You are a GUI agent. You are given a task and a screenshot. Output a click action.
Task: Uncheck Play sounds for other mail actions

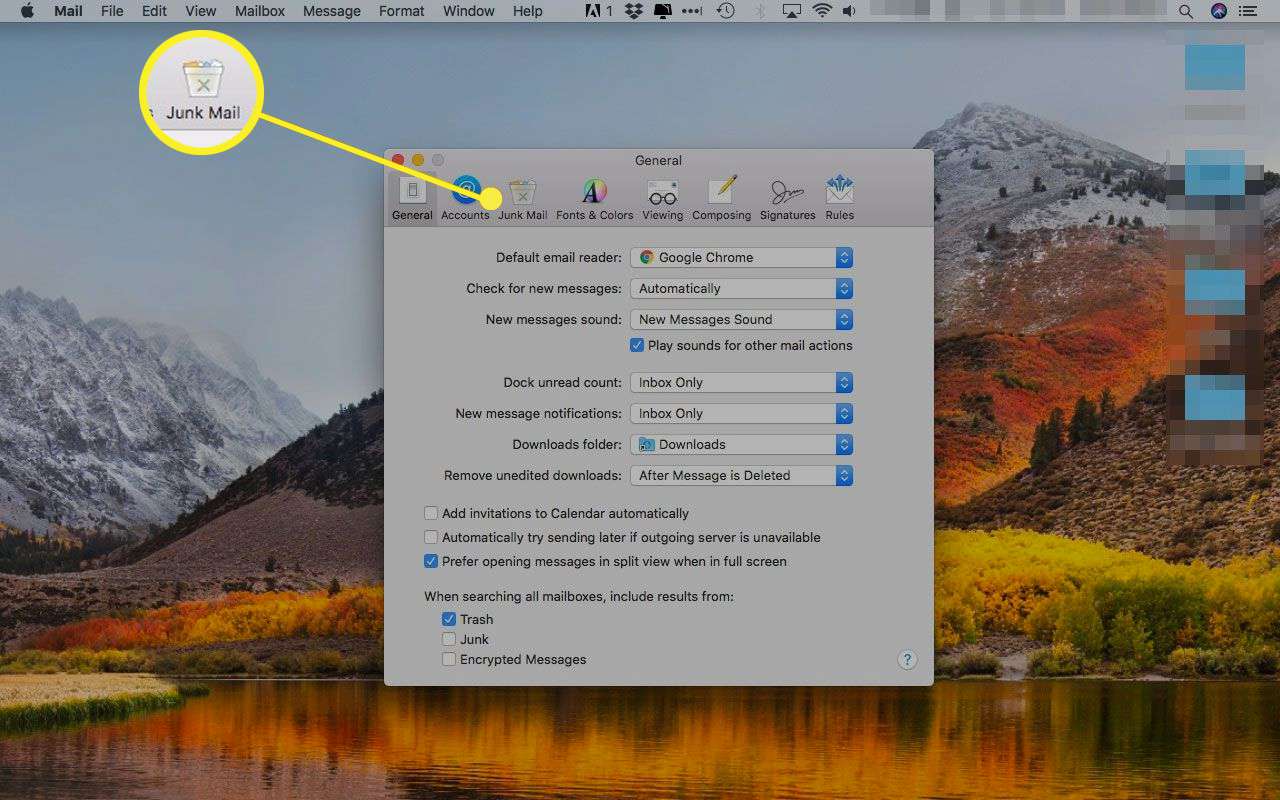(x=637, y=345)
